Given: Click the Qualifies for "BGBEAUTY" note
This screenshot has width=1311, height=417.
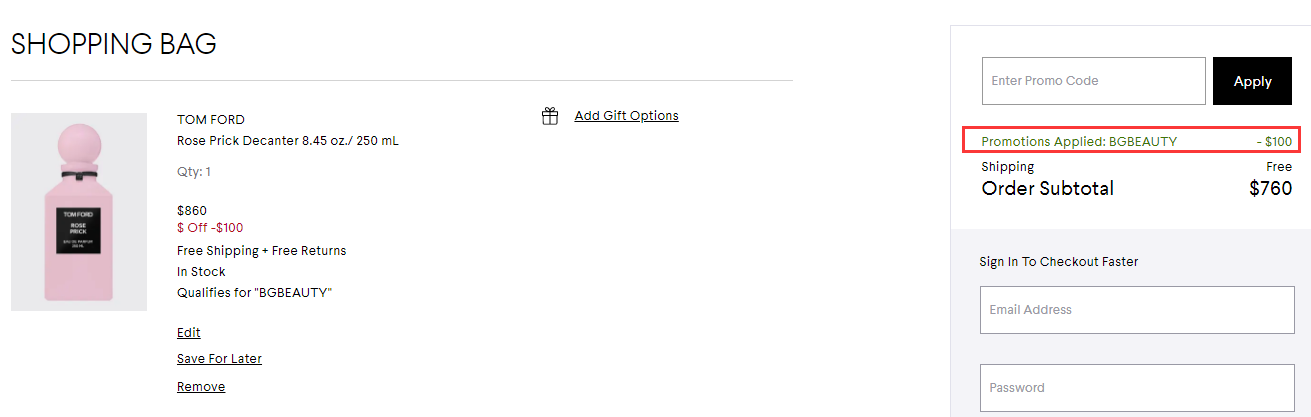Looking at the screenshot, I should [254, 293].
